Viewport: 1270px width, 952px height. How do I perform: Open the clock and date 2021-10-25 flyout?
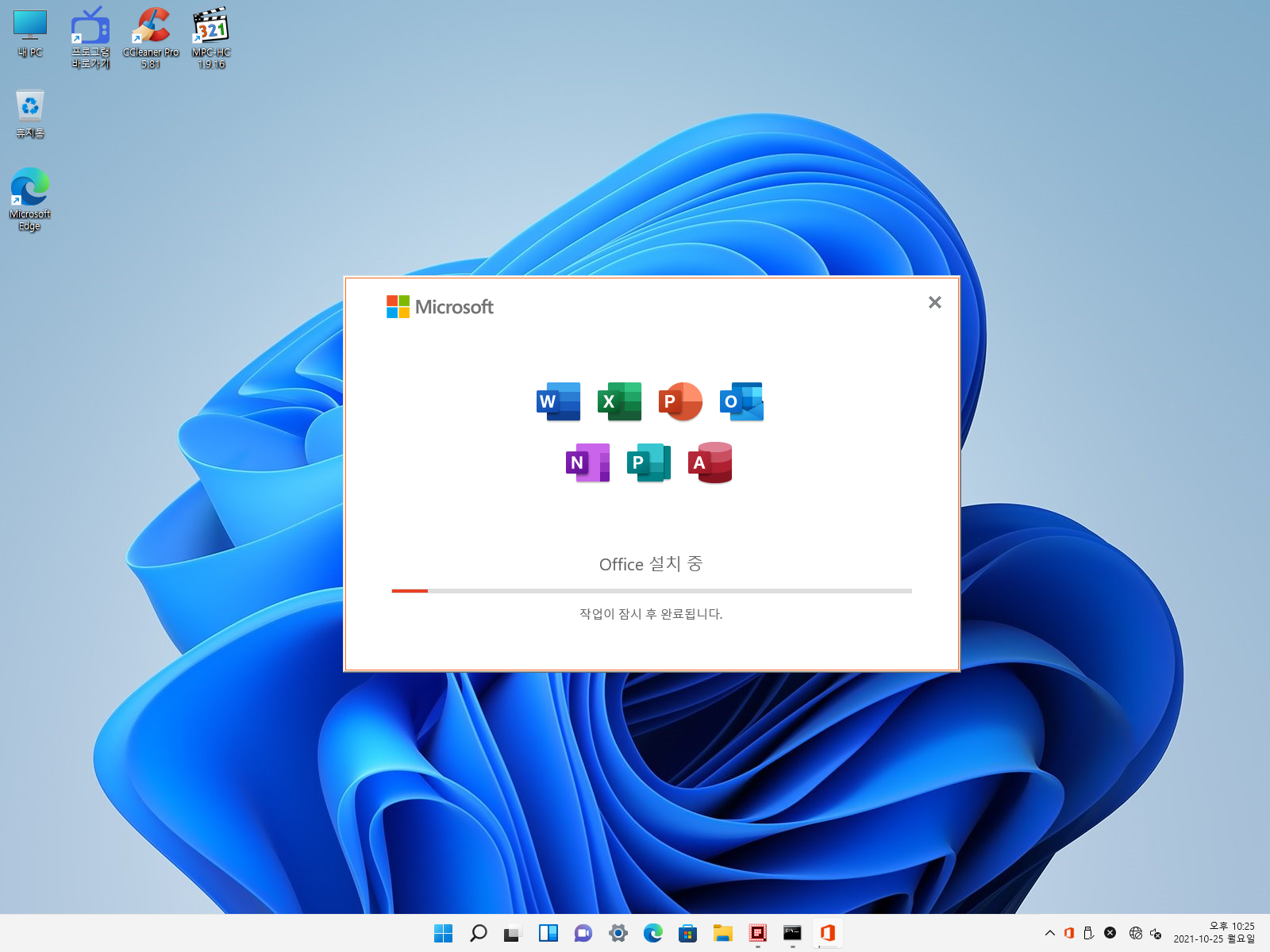tap(1214, 933)
